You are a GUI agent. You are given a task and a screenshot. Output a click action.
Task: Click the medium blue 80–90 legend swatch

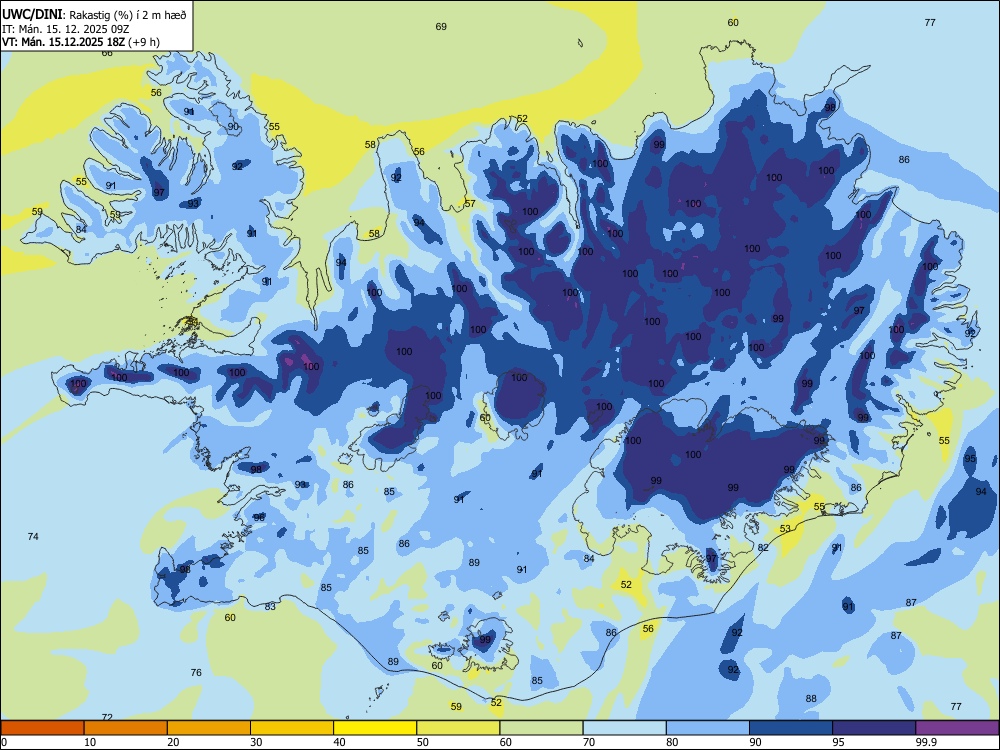click(708, 728)
